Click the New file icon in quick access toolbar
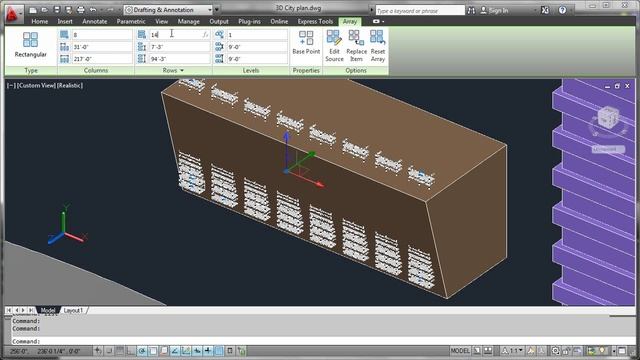 coord(33,10)
